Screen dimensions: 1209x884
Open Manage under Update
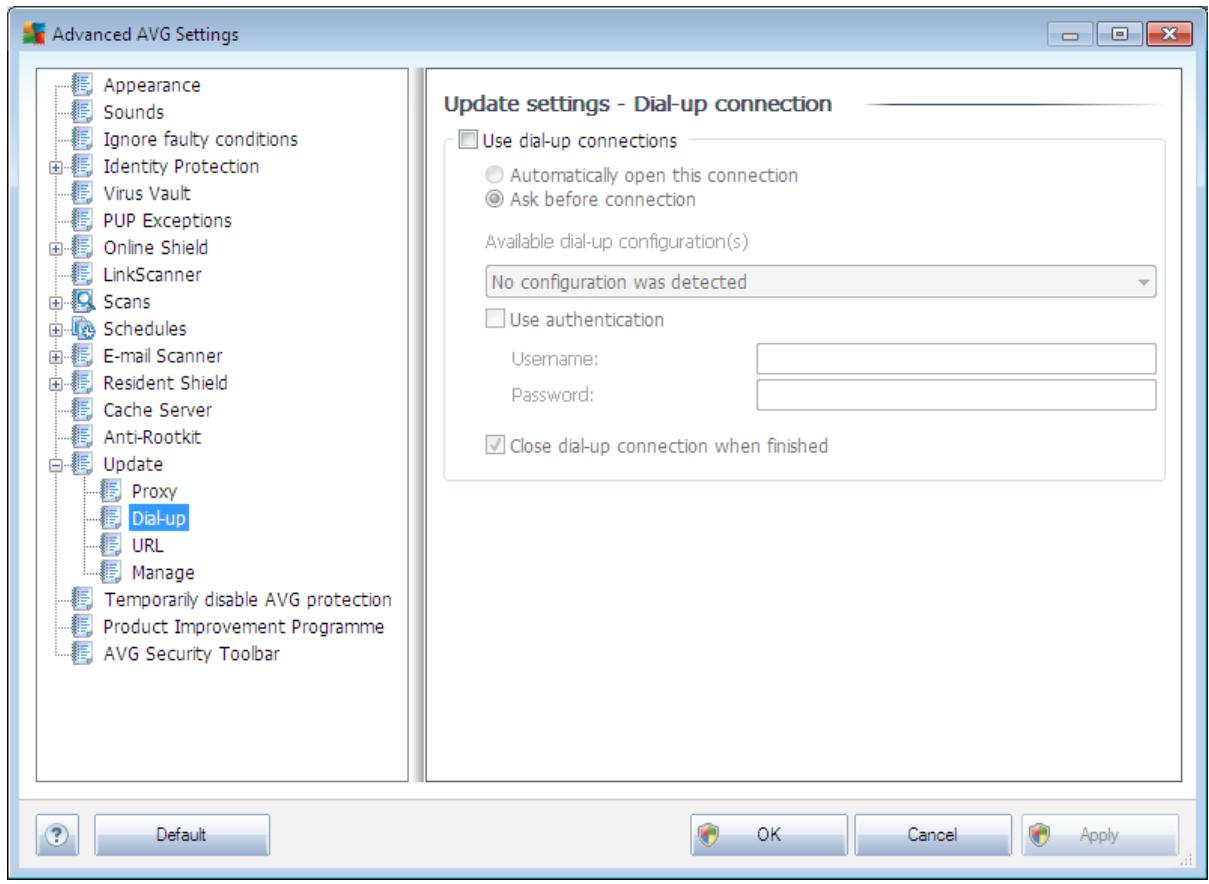[163, 572]
